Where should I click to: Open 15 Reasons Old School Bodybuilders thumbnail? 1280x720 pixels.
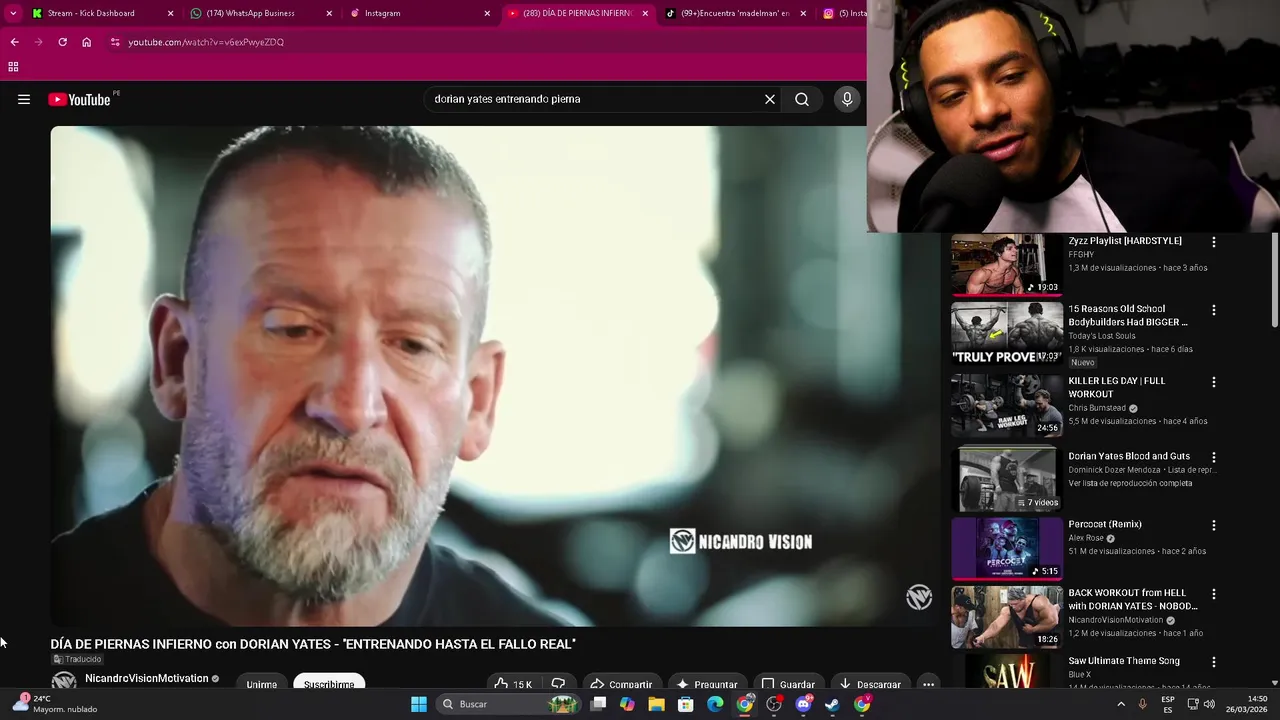coord(1006,333)
